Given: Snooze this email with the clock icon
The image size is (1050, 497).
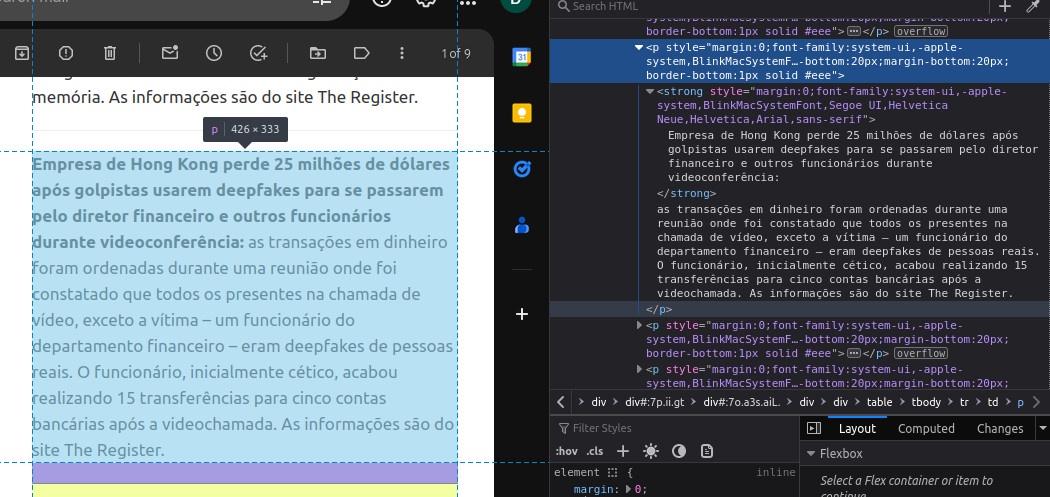Looking at the screenshot, I should [214, 53].
